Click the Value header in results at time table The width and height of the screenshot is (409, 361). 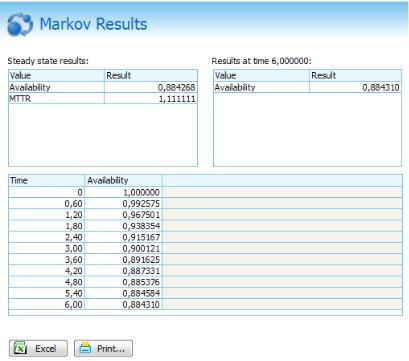(x=261, y=76)
